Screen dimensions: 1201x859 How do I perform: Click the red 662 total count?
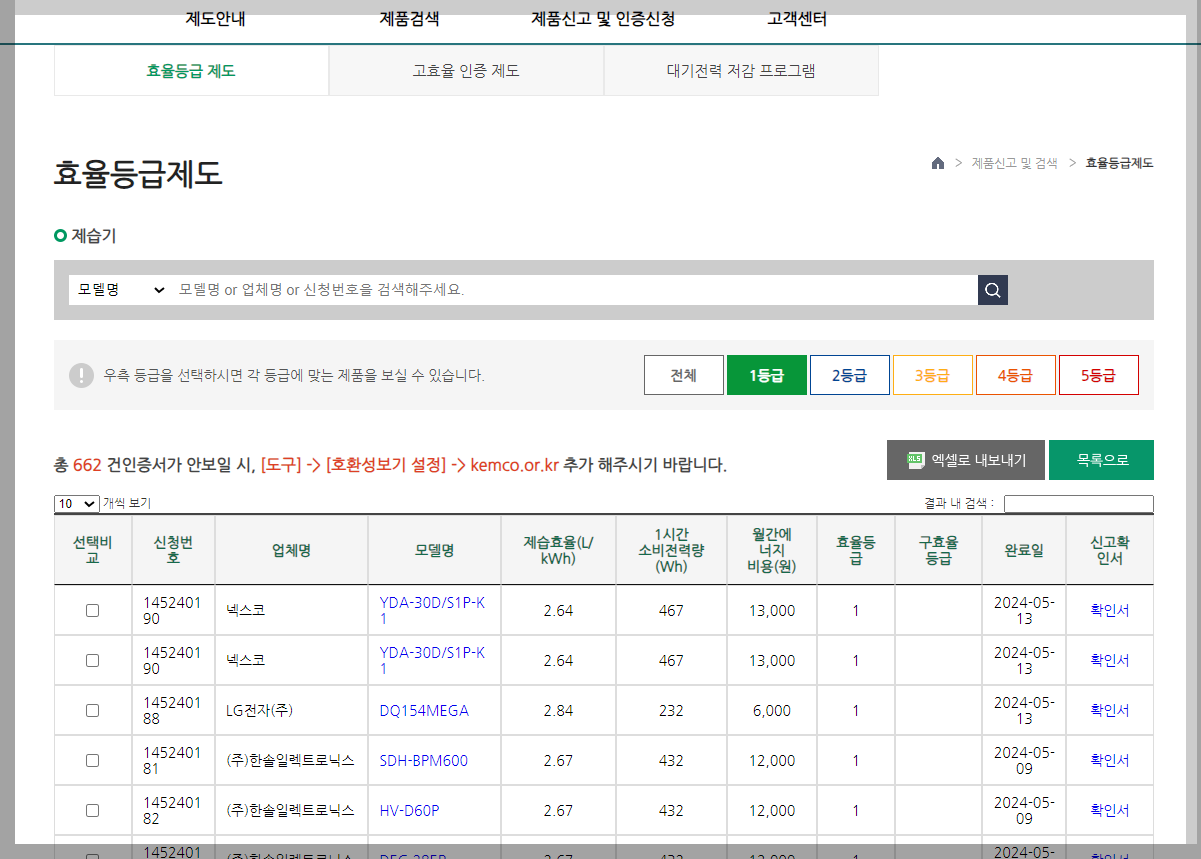click(88, 465)
